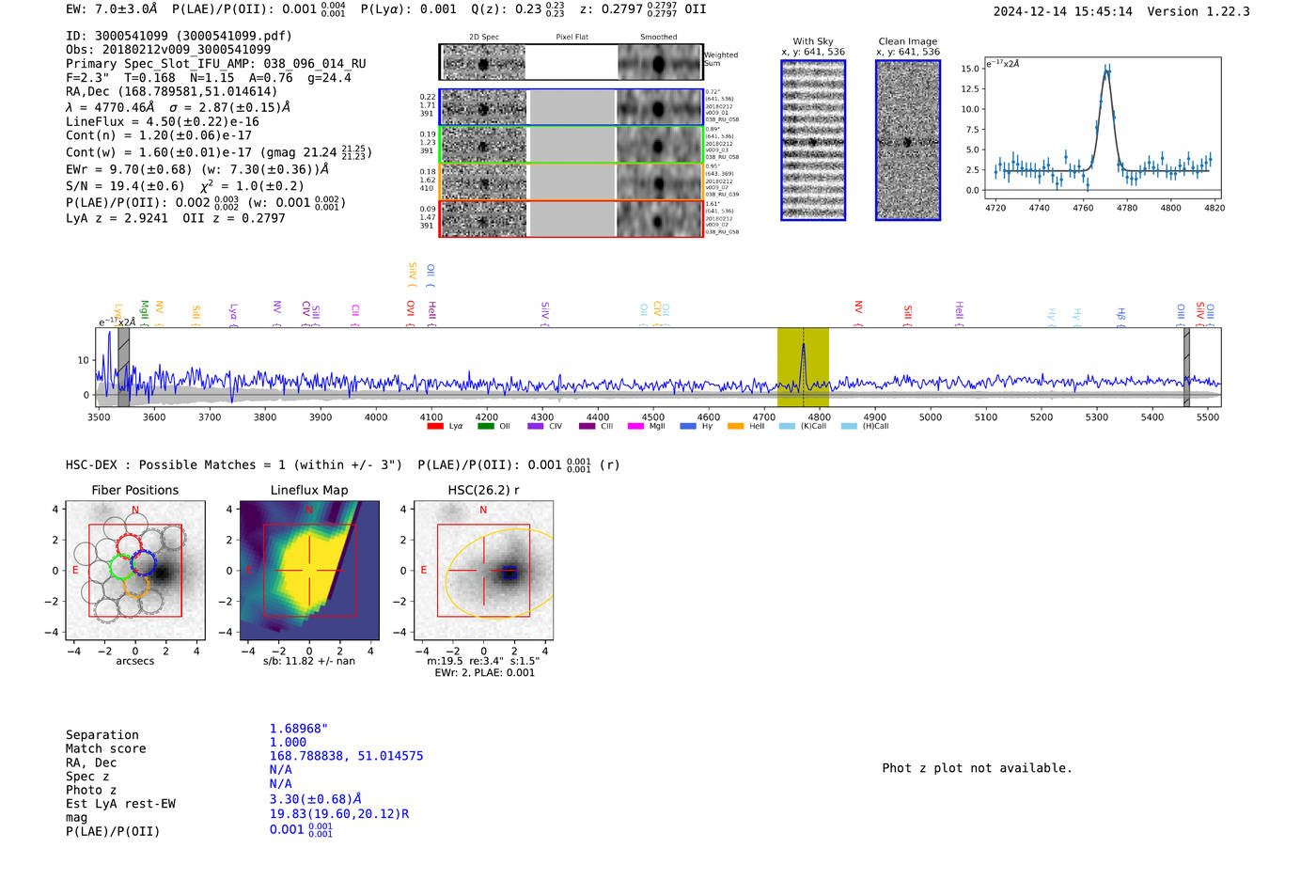Click the green fiber circle in Fiber Positions
The image size is (1316, 896).
tap(121, 567)
